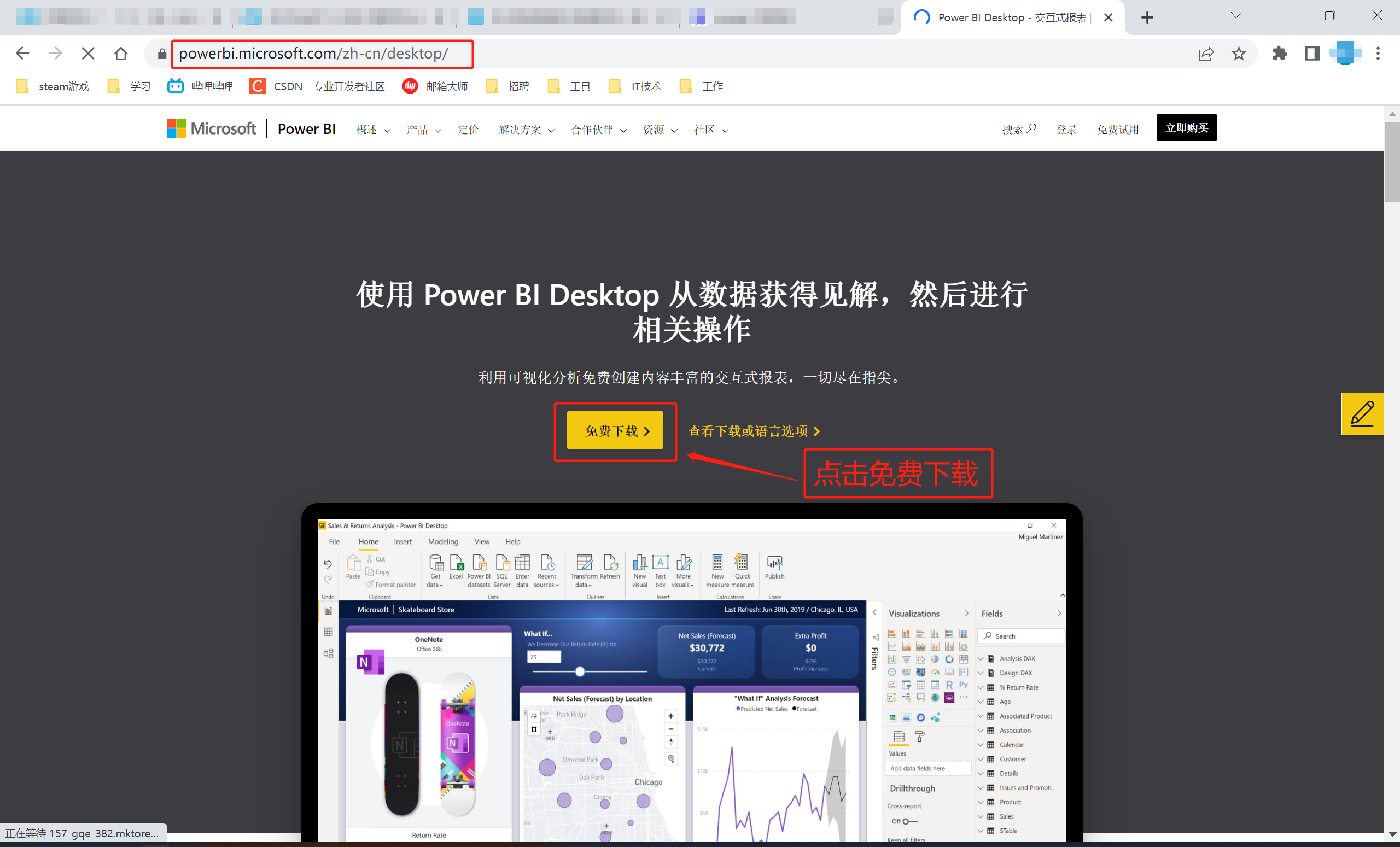
Task: Click the yellow 免费下载 button
Action: [615, 430]
